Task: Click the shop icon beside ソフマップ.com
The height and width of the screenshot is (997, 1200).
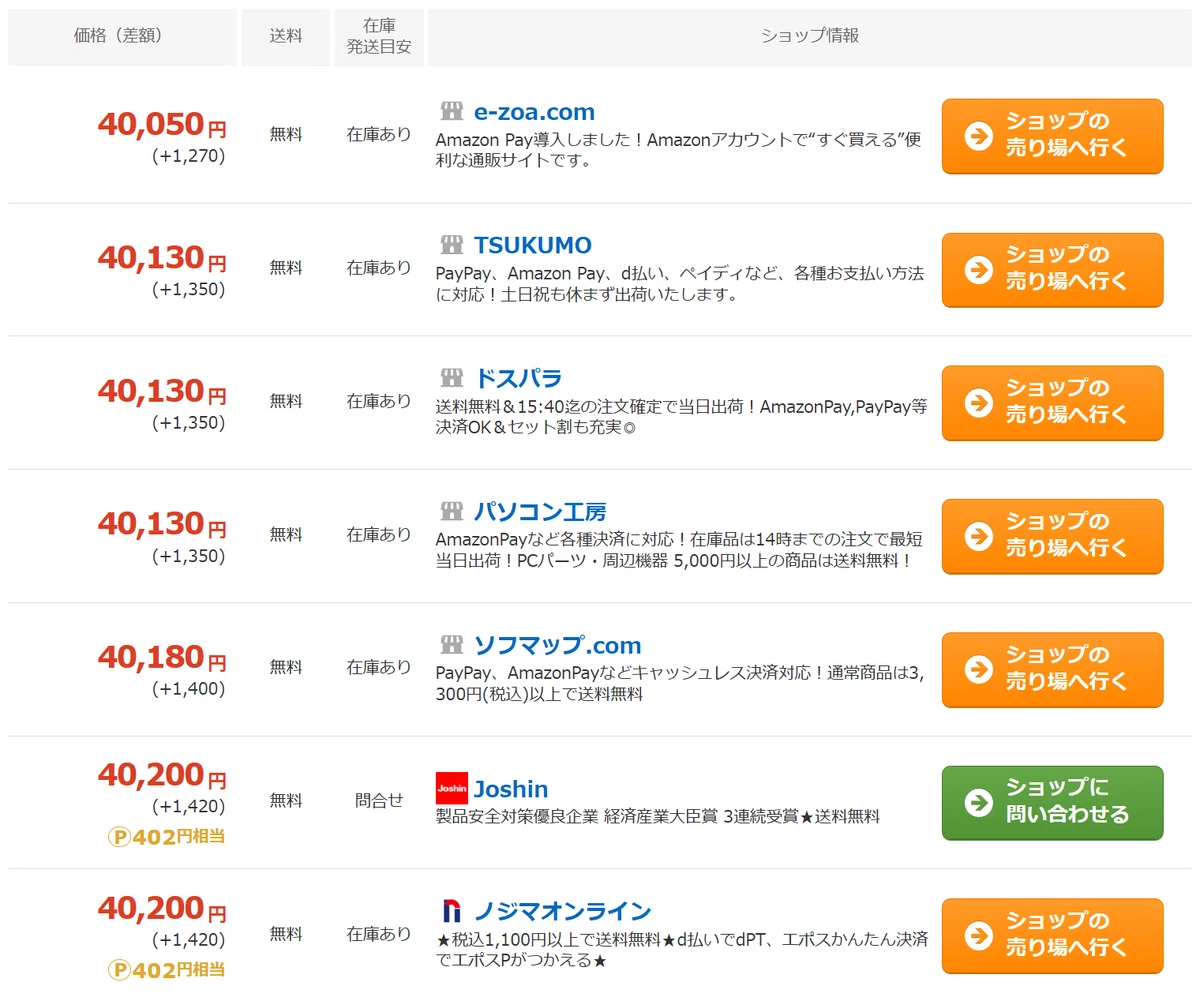Action: [452, 645]
